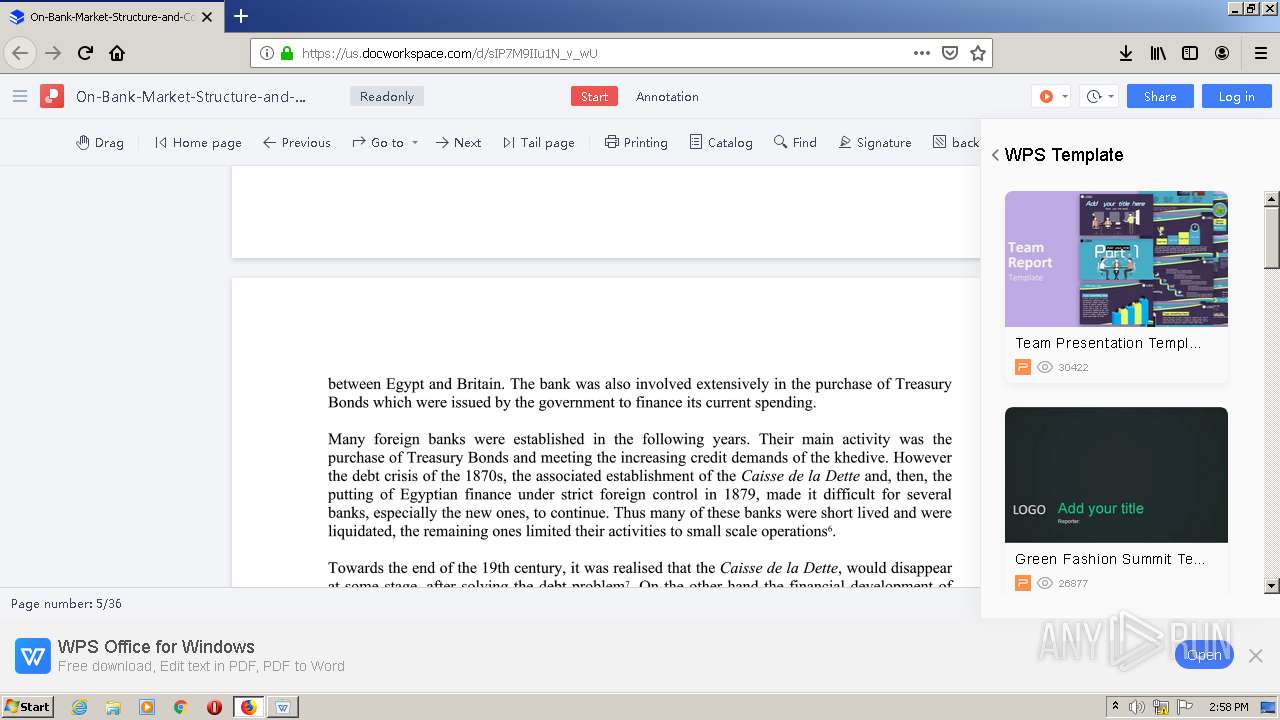The height and width of the screenshot is (720, 1280).
Task: Click the template panel scrollbar thumb
Action: tap(1272, 238)
